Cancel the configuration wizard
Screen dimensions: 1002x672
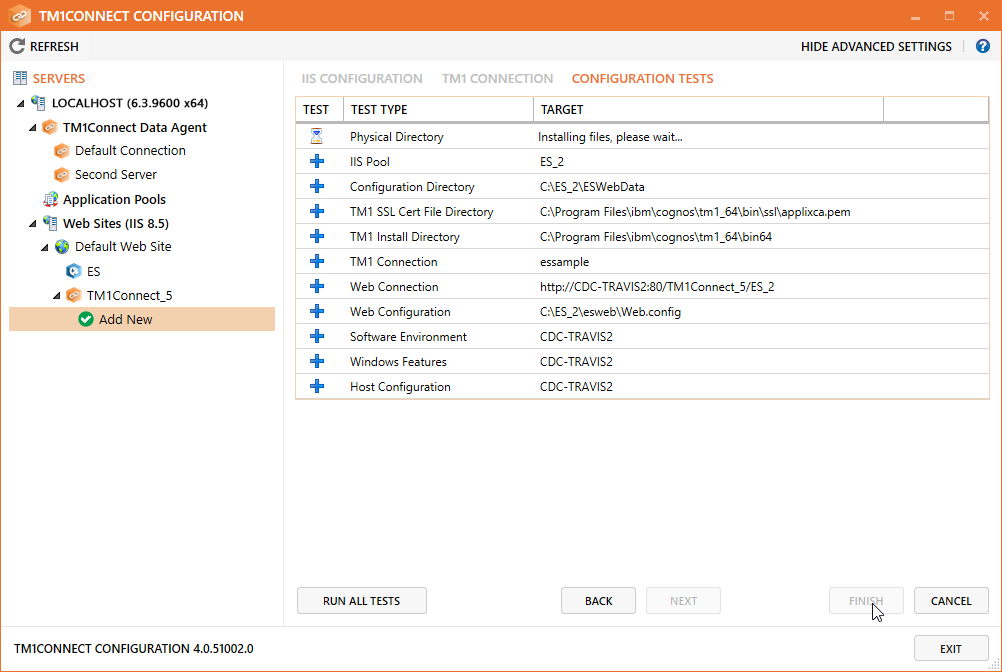click(x=951, y=600)
